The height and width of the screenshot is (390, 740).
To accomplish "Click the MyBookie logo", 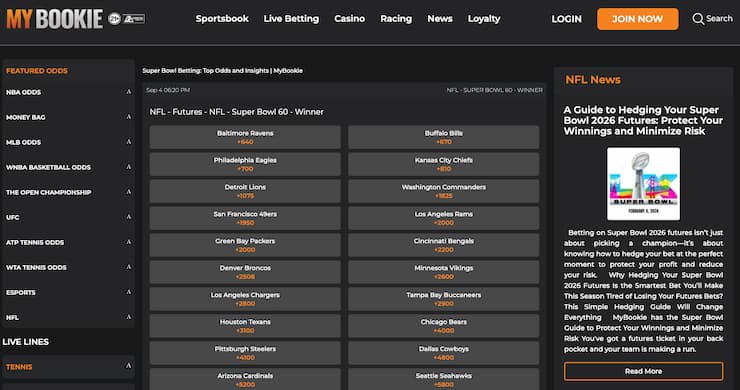I will pos(55,19).
